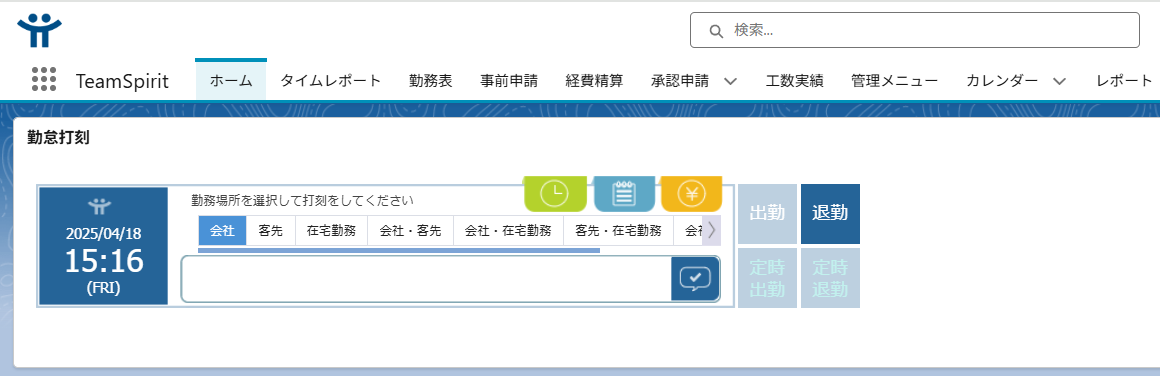Click the 勤務場所を選択して打刻をしてください instruction text
Viewport: 1160px width, 376px height.
coord(302,200)
